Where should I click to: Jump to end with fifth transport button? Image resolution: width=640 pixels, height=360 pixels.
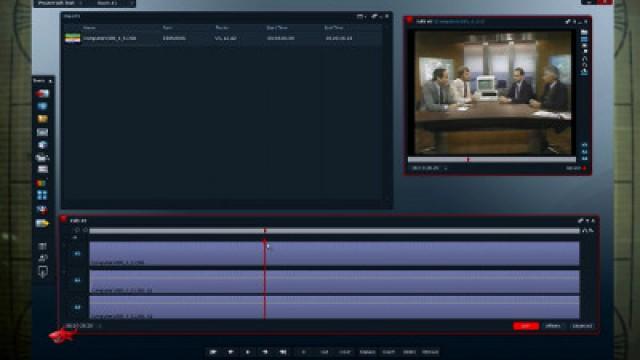click(x=283, y=352)
